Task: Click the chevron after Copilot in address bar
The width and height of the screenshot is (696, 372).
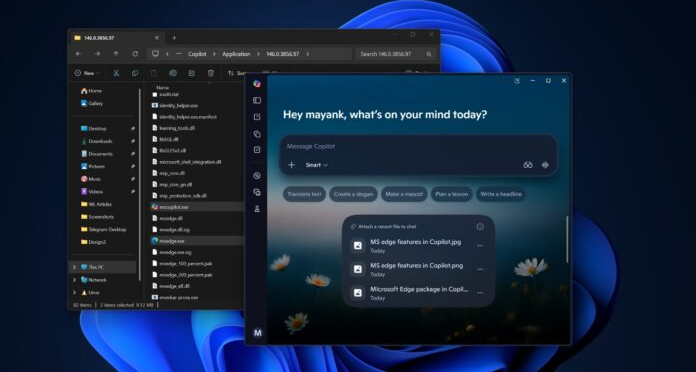Action: click(x=214, y=54)
